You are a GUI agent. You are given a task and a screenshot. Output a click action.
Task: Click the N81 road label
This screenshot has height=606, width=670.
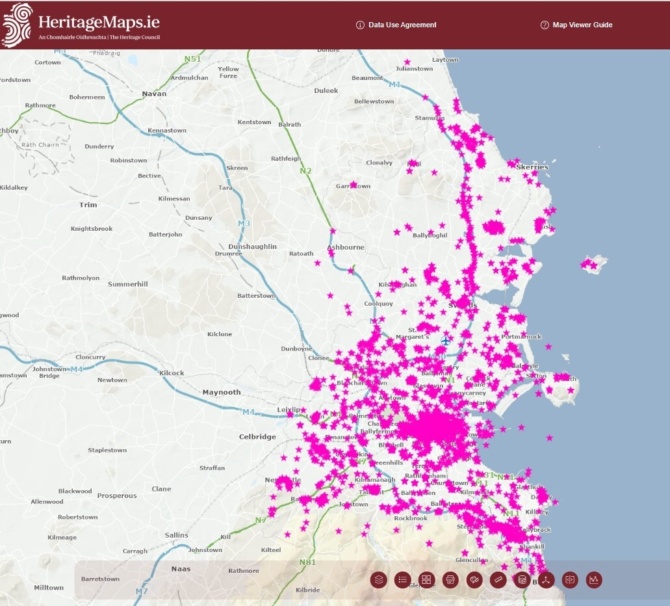tap(307, 562)
